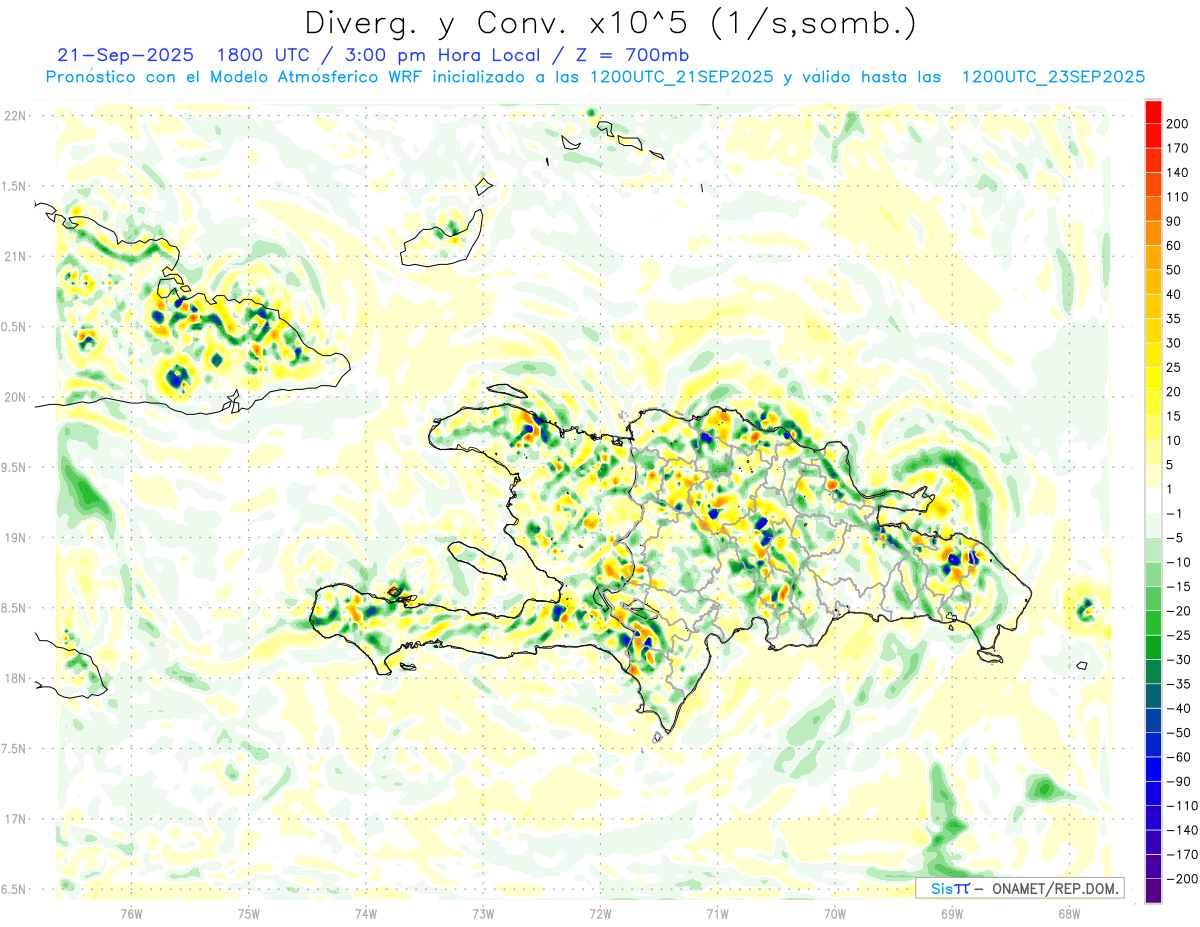The width and height of the screenshot is (1200, 927).
Task: Click the '69W' longitude label
Action: tap(952, 913)
